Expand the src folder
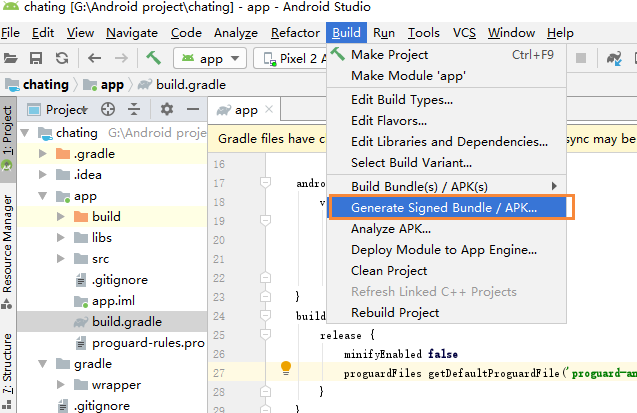Screen dimensions: 637x413 (x=61, y=259)
